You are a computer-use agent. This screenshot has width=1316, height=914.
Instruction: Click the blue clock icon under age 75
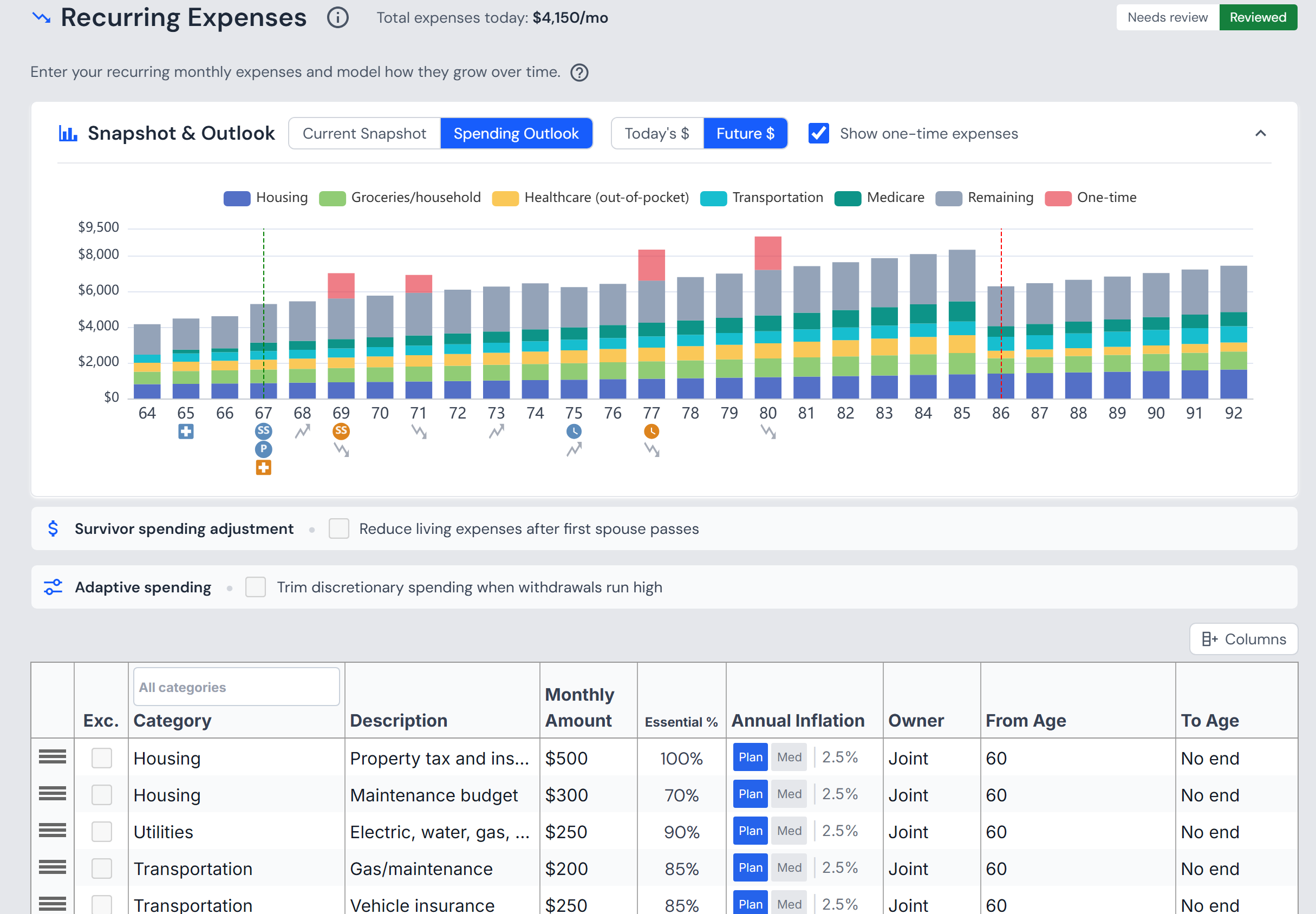pos(574,431)
